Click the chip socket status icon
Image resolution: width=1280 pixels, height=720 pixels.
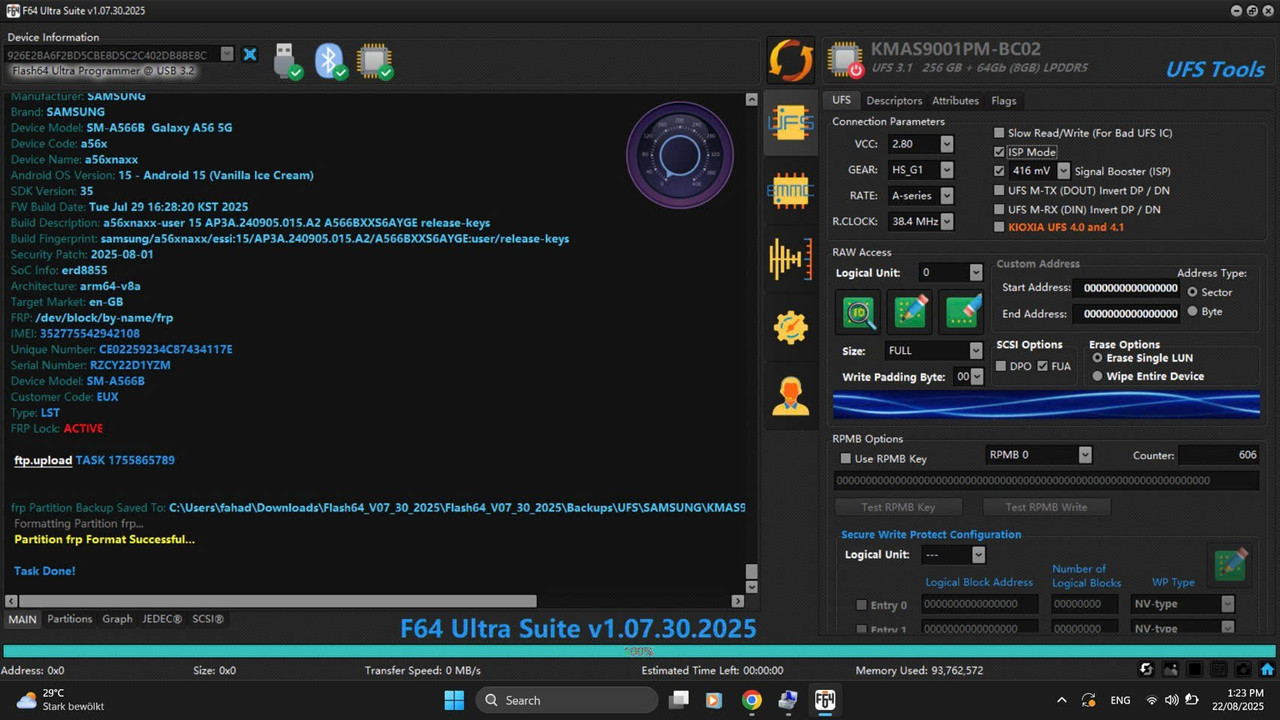375,60
